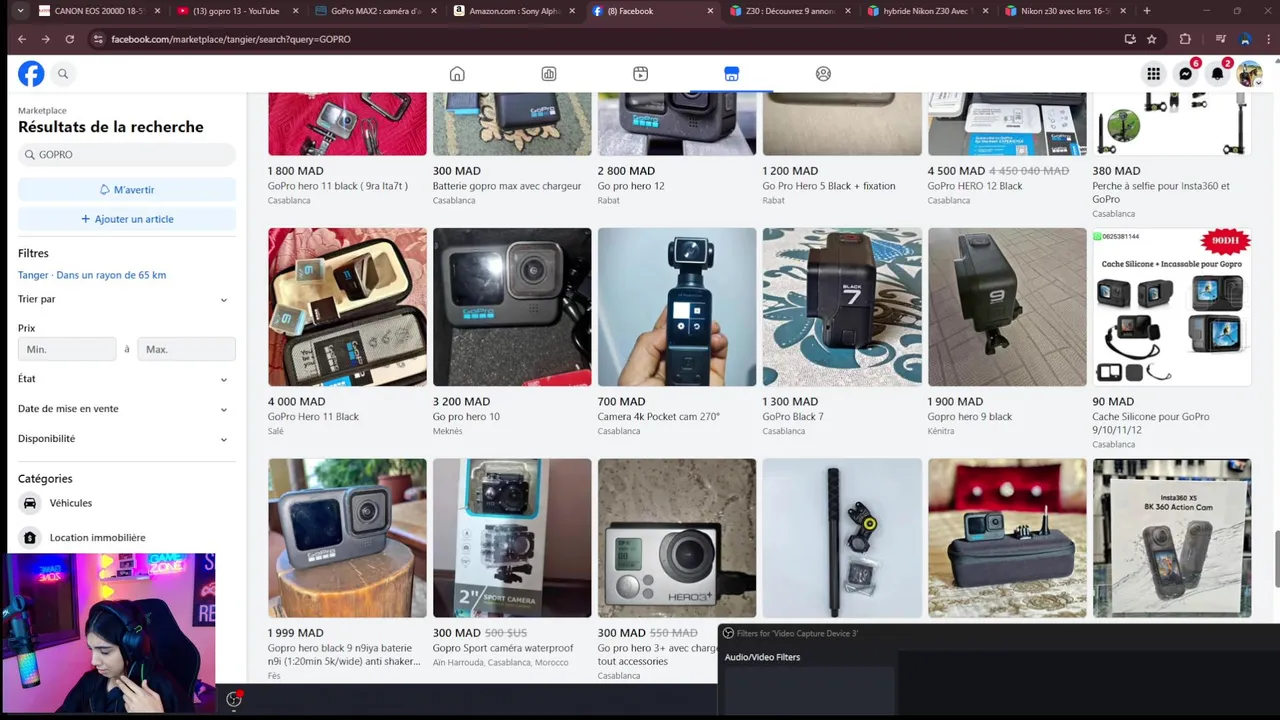Click the Audio/Video Filters label in OBS panel
The width and height of the screenshot is (1280, 720).
pyautogui.click(x=762, y=657)
